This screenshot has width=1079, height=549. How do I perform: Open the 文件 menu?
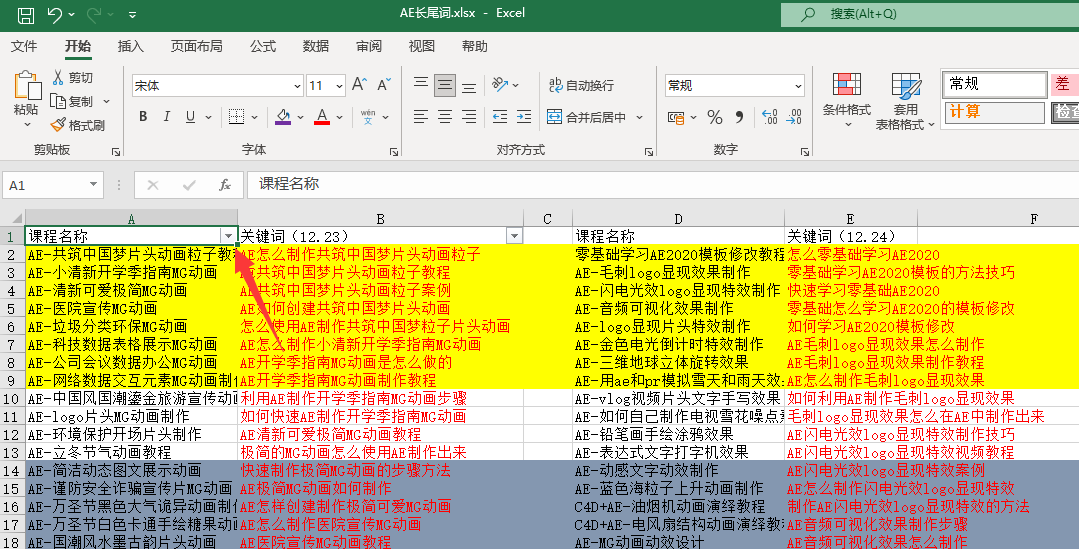24,46
